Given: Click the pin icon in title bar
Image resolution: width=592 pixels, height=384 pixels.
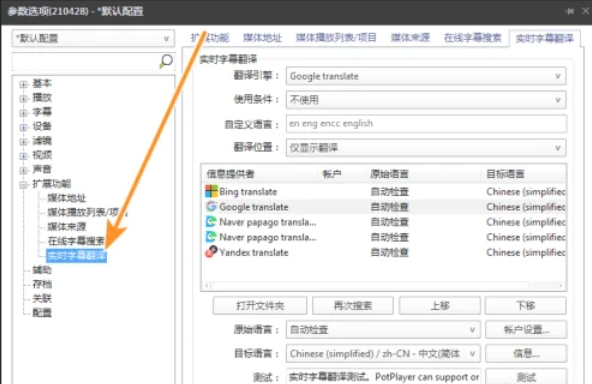Looking at the screenshot, I should (x=570, y=11).
